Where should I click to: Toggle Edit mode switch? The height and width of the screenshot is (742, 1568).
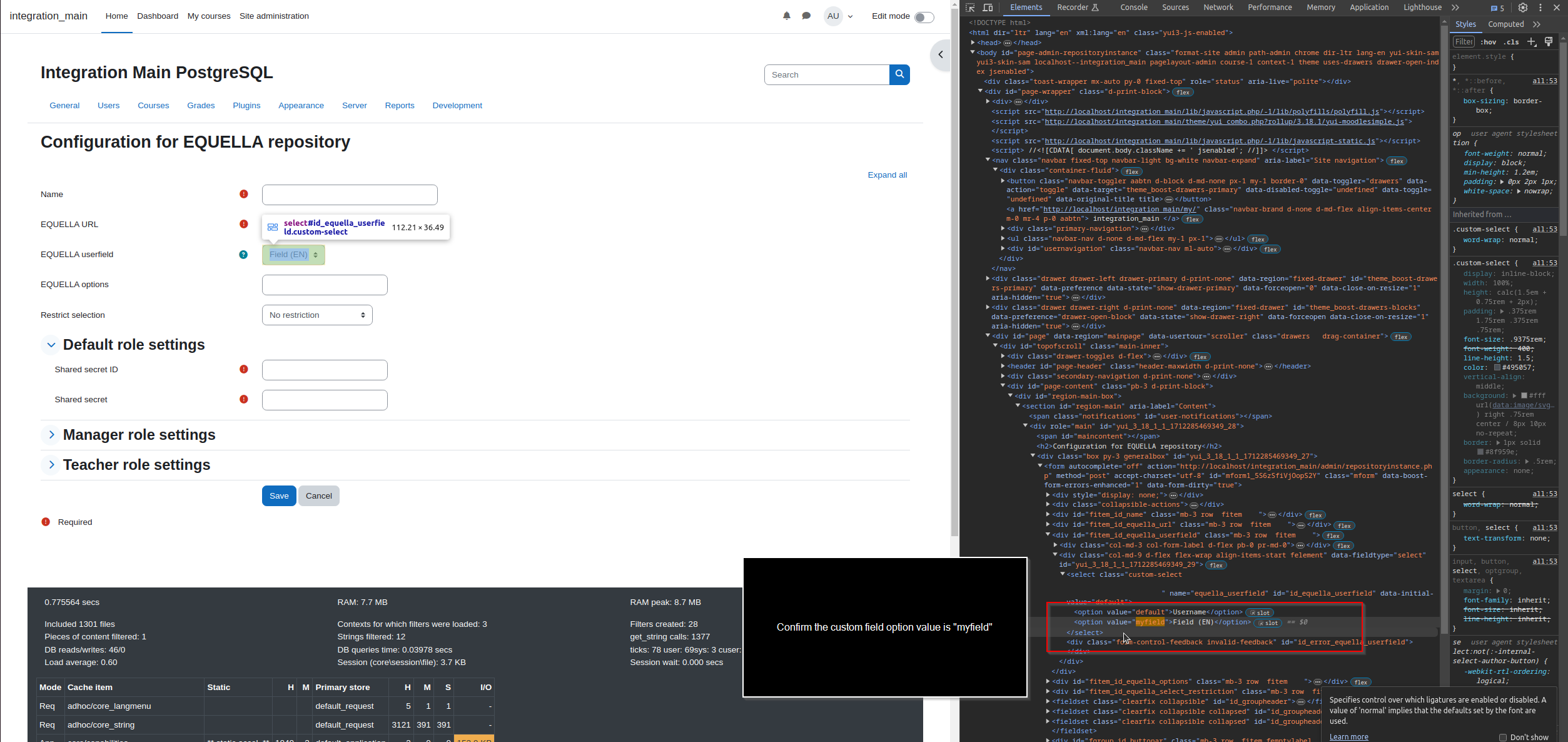point(924,18)
